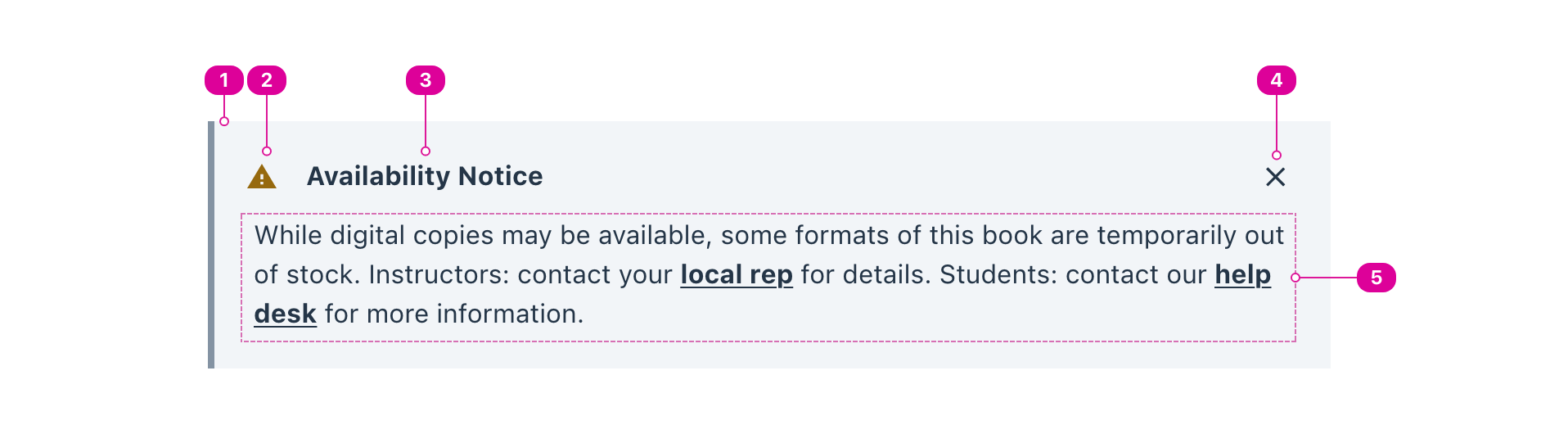This screenshot has width=1568, height=434.
Task: Click the gray left accent bar of the alert
Action: pyautogui.click(x=211, y=245)
